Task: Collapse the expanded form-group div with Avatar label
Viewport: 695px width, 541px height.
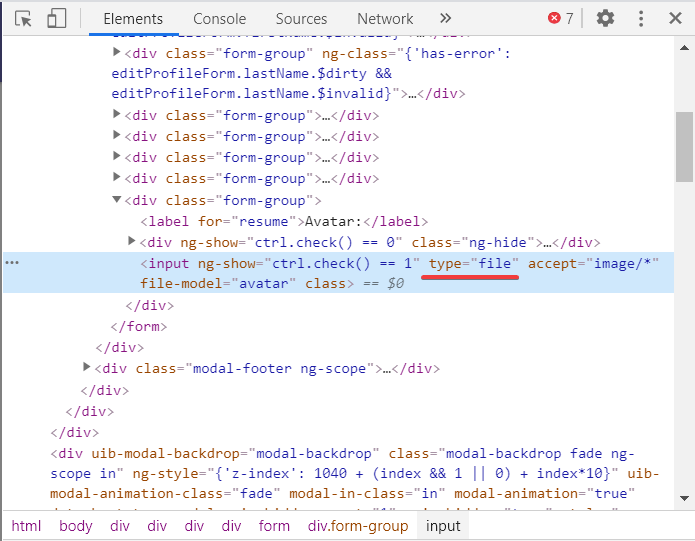Action: coord(118,200)
